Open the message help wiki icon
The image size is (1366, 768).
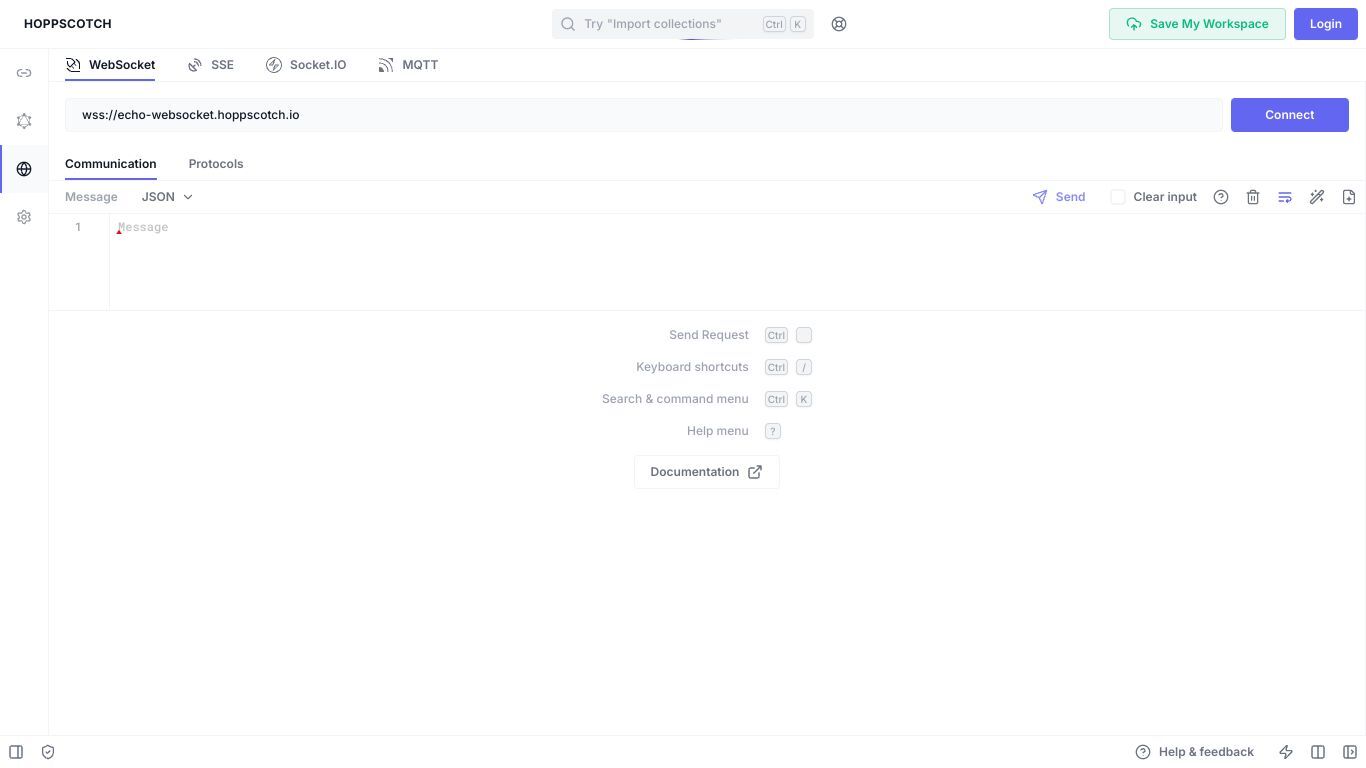[x=1221, y=197]
